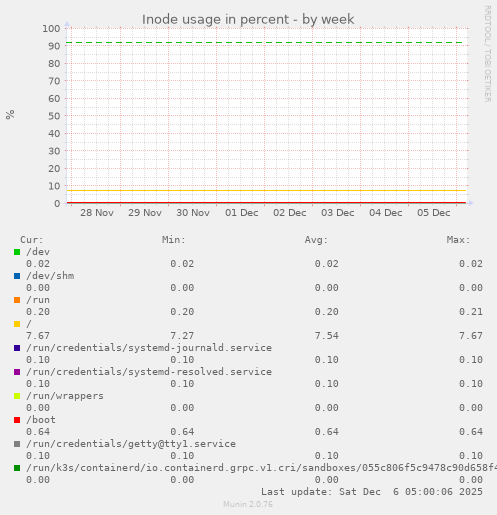Click the "/dev/shm" legend label
The height and width of the screenshot is (515, 497).
pos(50,276)
